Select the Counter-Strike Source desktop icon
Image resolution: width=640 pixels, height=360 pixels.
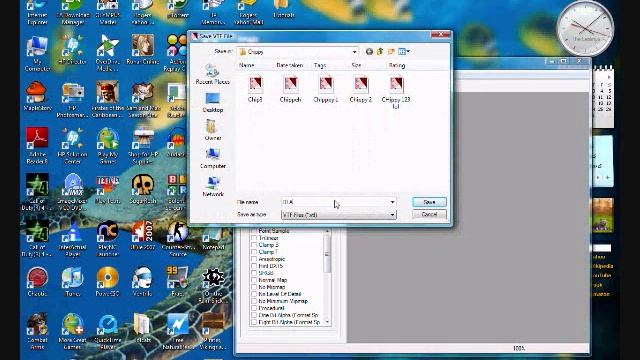click(178, 239)
